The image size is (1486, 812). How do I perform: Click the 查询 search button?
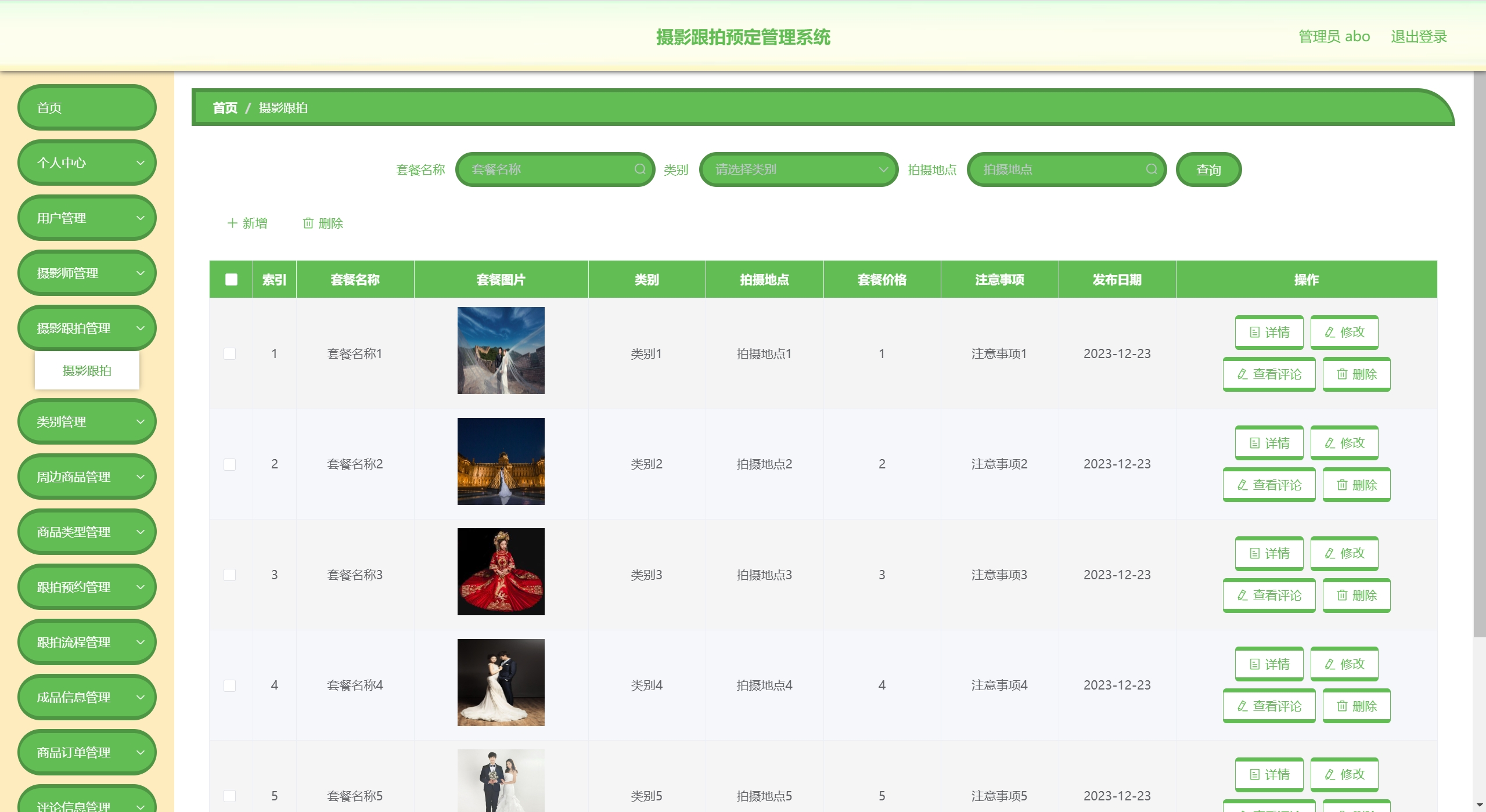click(1208, 169)
